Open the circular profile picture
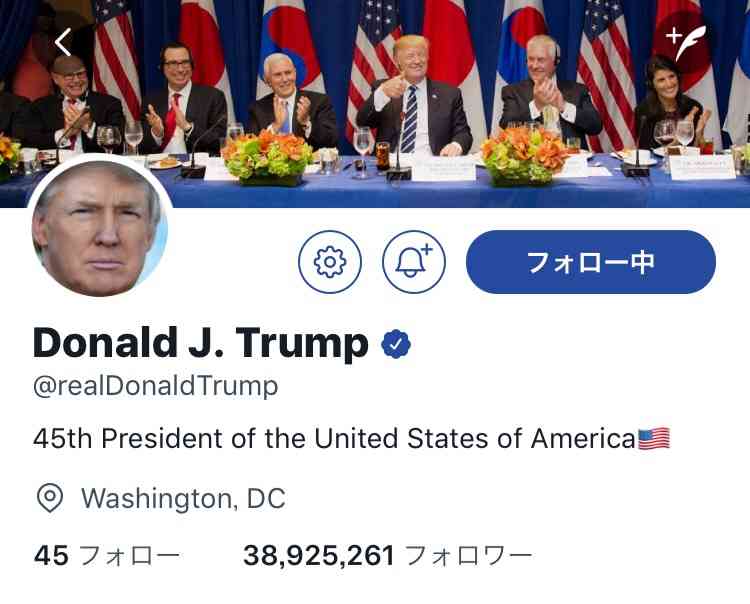Image resolution: width=750 pixels, height=604 pixels. click(x=100, y=228)
